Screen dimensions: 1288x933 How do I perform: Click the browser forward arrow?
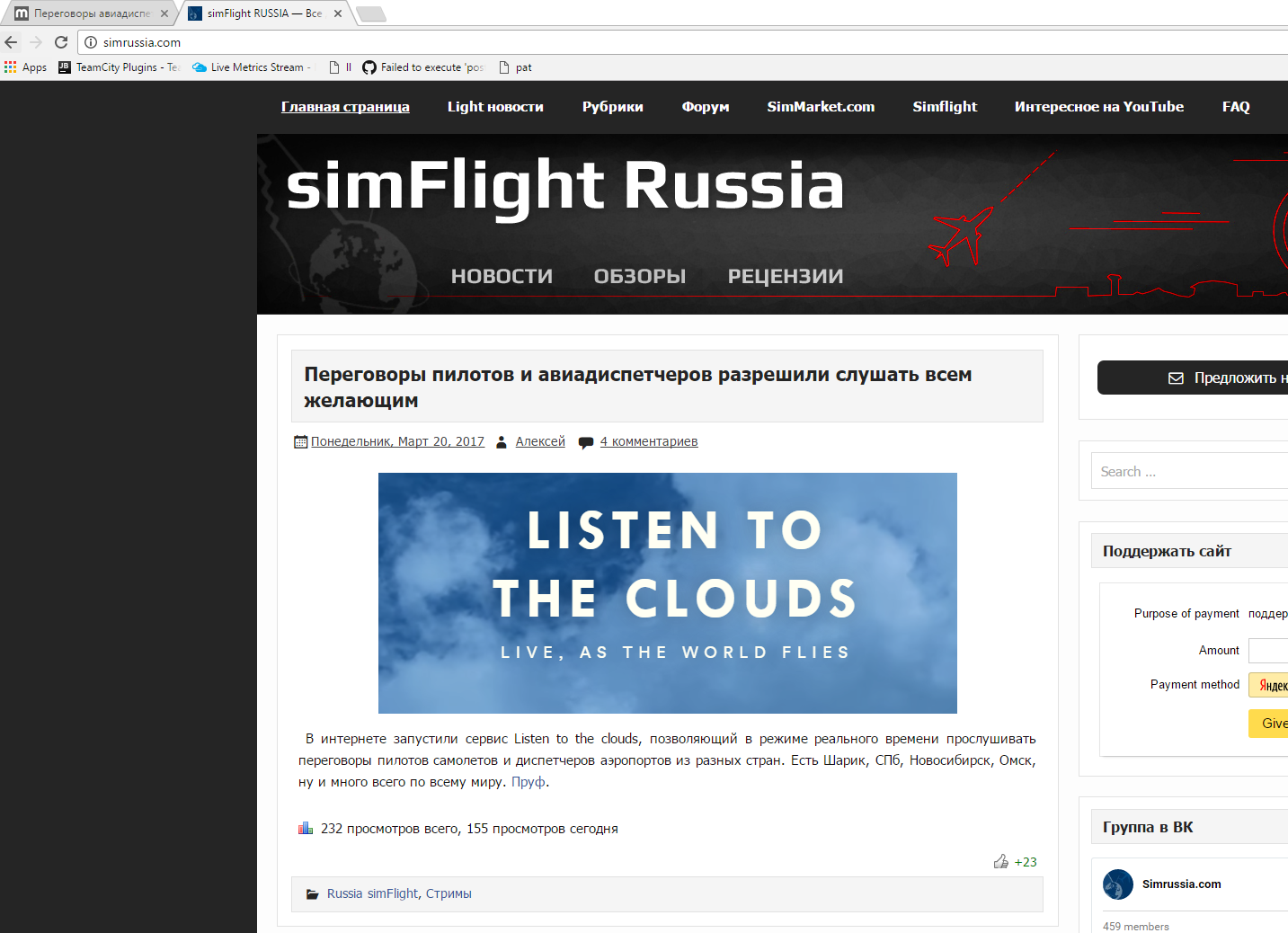(x=36, y=42)
